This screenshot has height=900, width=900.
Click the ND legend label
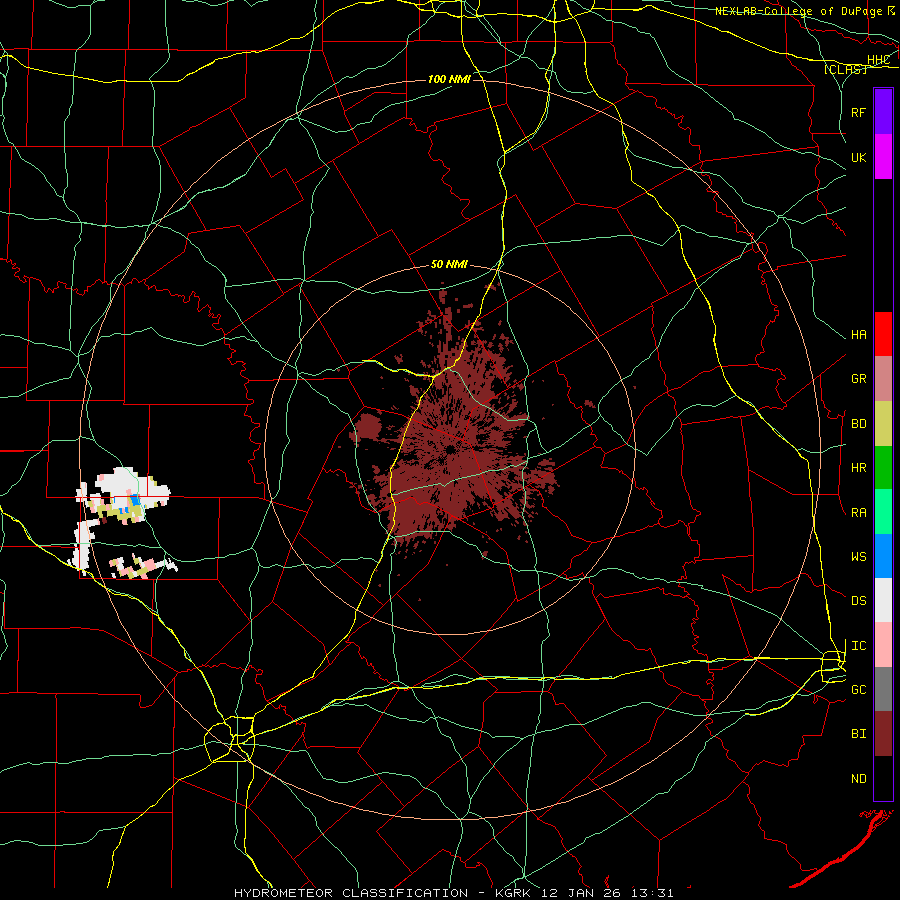pyautogui.click(x=858, y=779)
